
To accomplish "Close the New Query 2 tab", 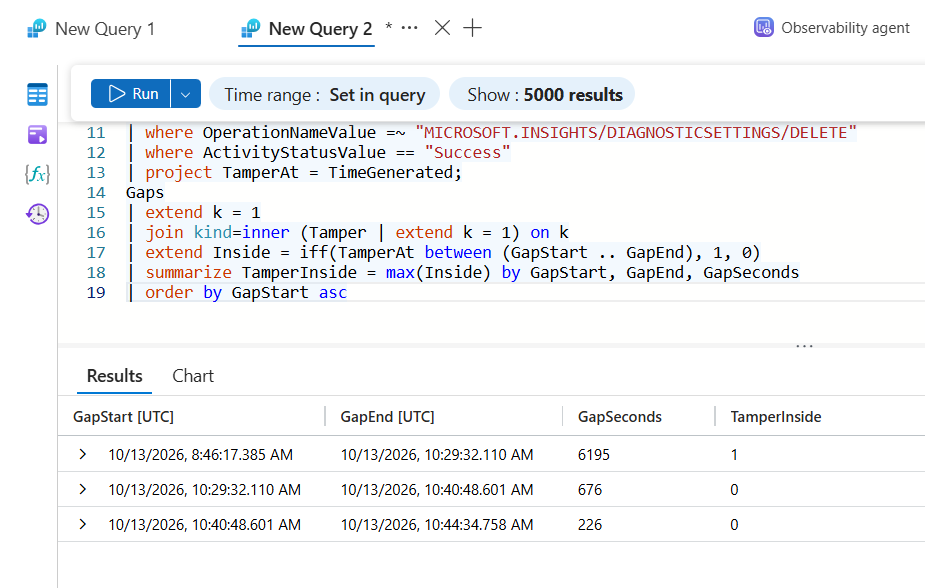I will 442,28.
